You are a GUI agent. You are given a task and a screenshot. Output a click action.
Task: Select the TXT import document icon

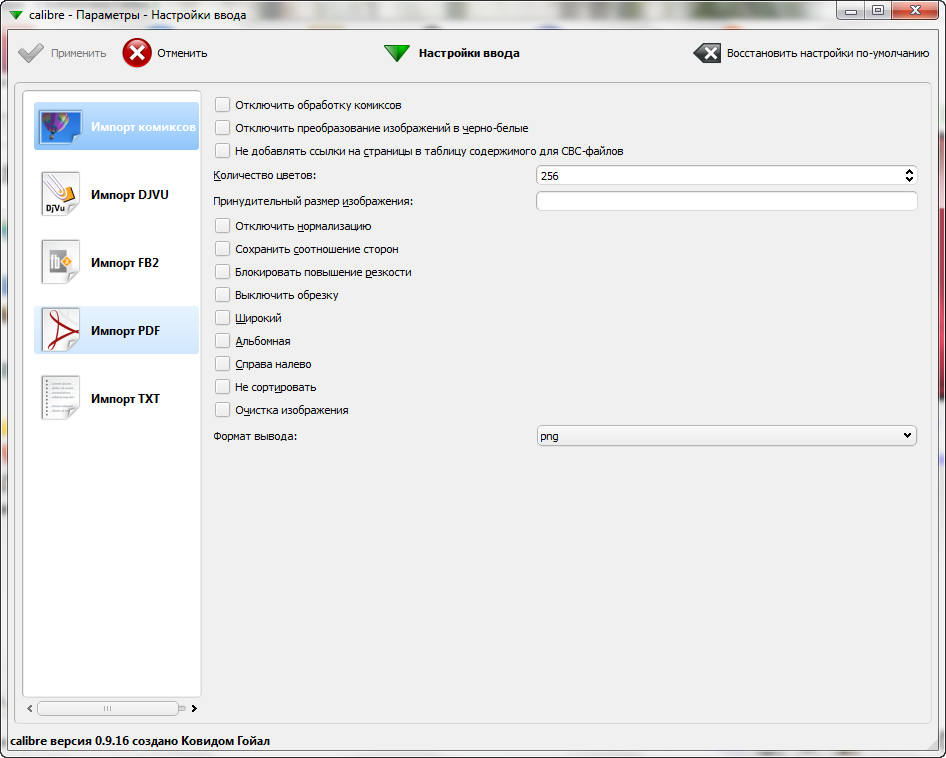pos(60,398)
